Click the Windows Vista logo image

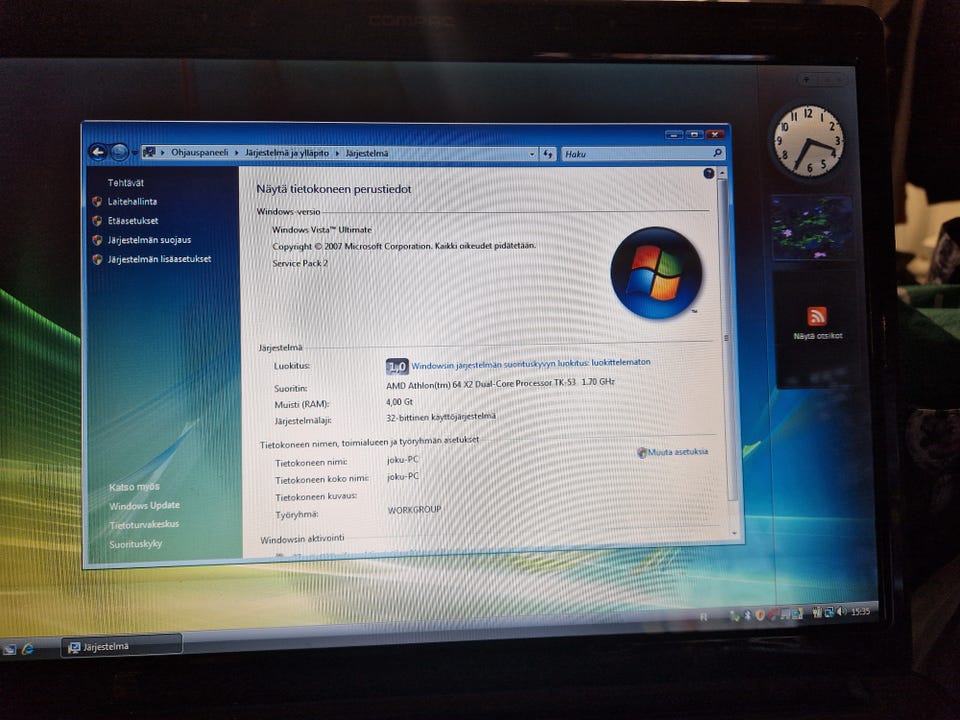tap(656, 273)
